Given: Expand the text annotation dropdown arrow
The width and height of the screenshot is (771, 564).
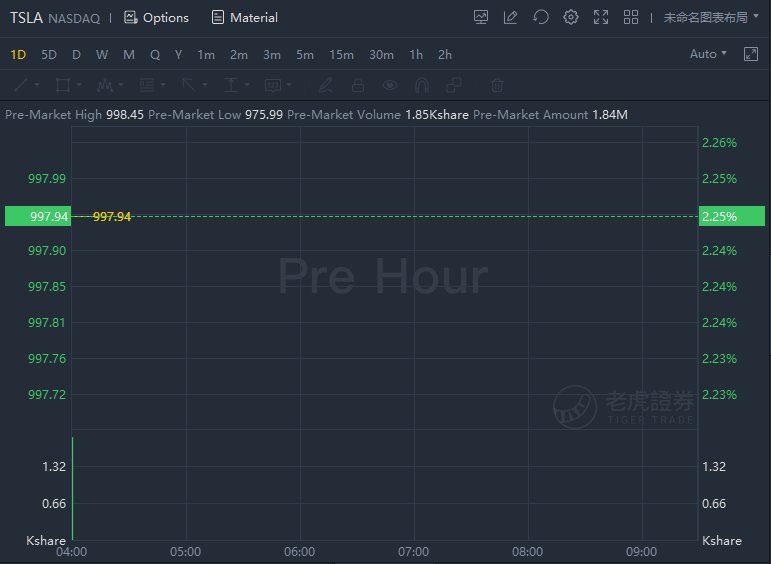Looking at the screenshot, I should point(289,85).
